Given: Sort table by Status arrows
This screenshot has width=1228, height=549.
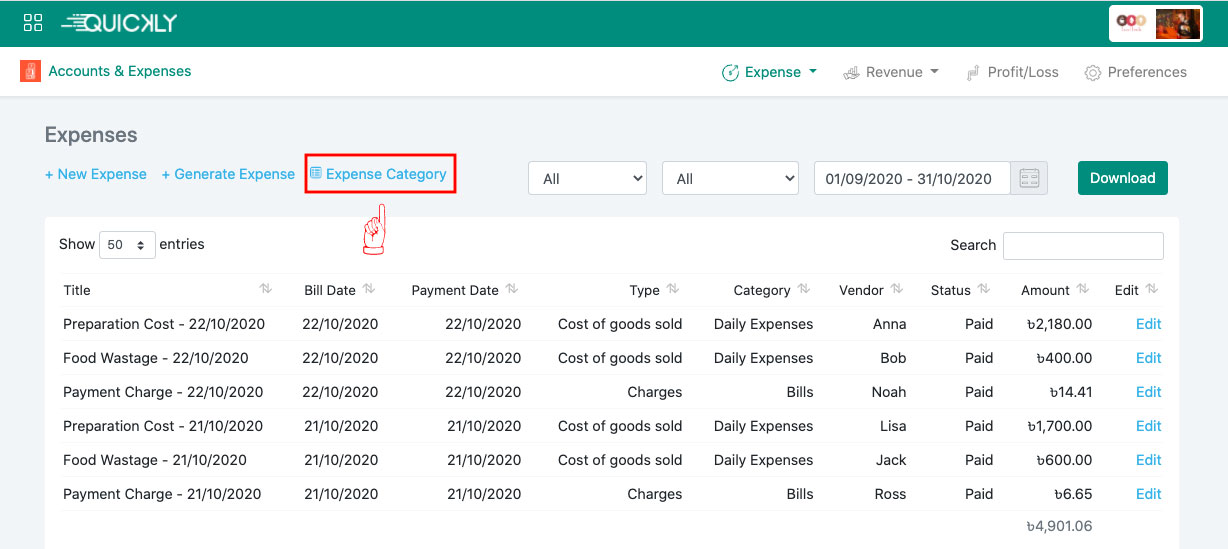Looking at the screenshot, I should click(x=984, y=289).
